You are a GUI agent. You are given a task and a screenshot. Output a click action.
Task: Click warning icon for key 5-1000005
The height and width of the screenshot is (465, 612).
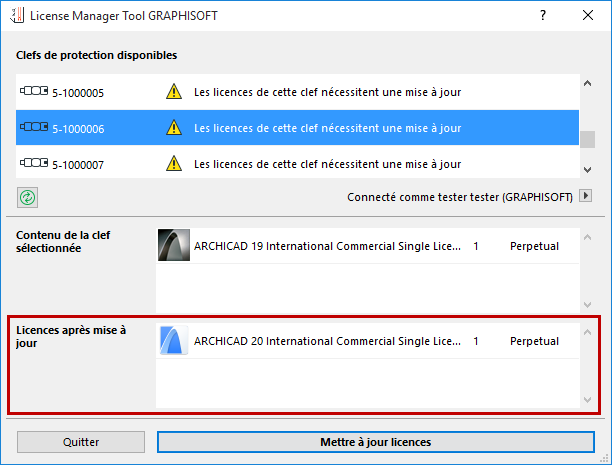(174, 92)
